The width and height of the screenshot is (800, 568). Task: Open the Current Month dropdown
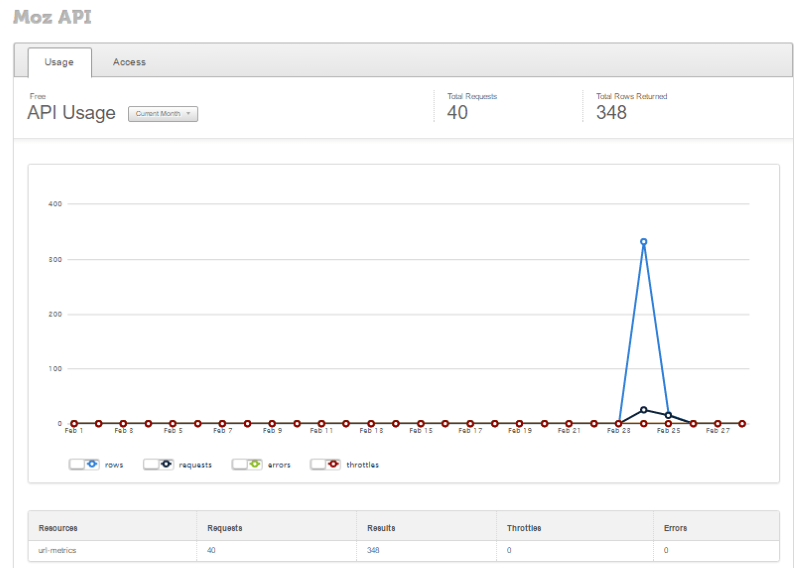tap(163, 113)
